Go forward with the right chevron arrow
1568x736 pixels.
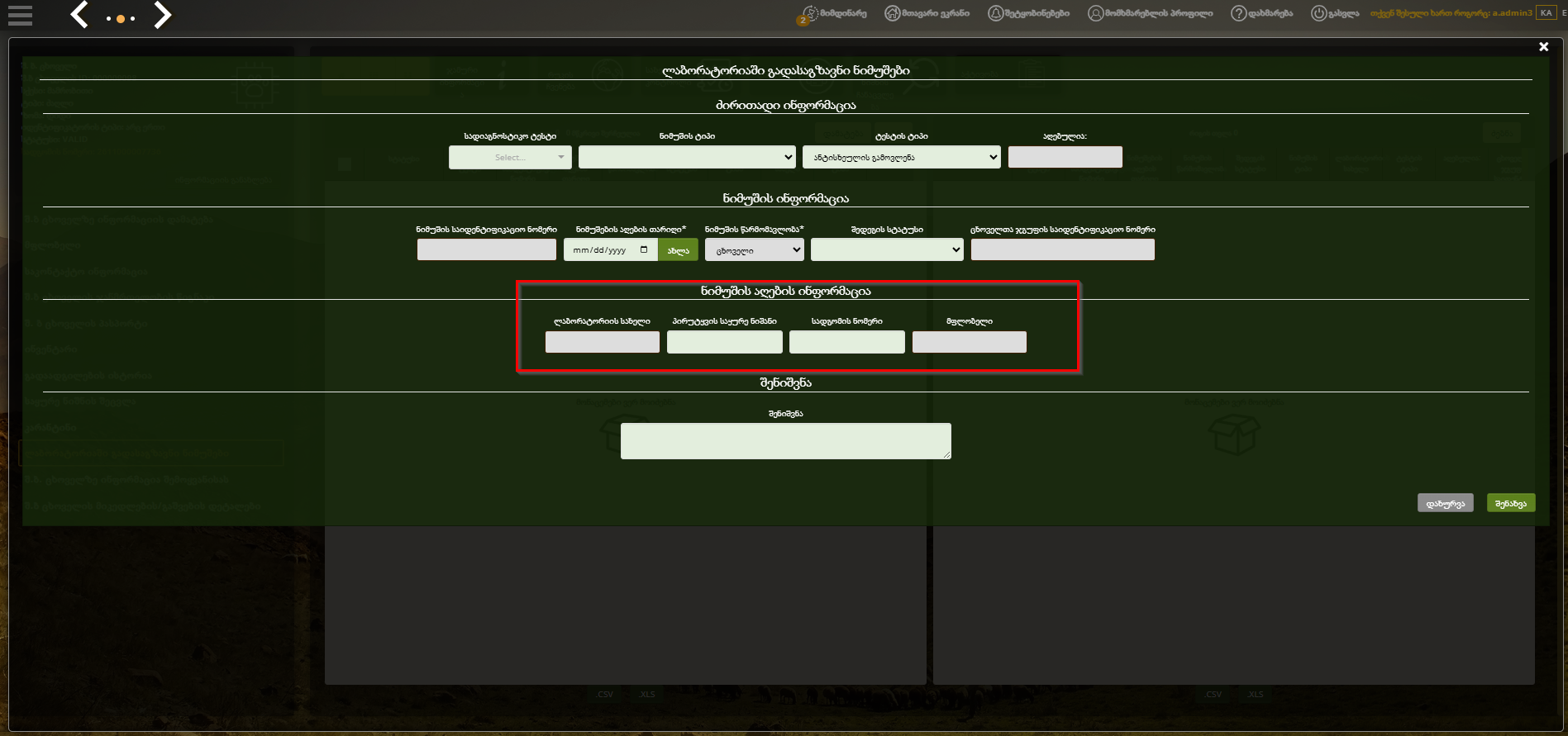(x=163, y=15)
